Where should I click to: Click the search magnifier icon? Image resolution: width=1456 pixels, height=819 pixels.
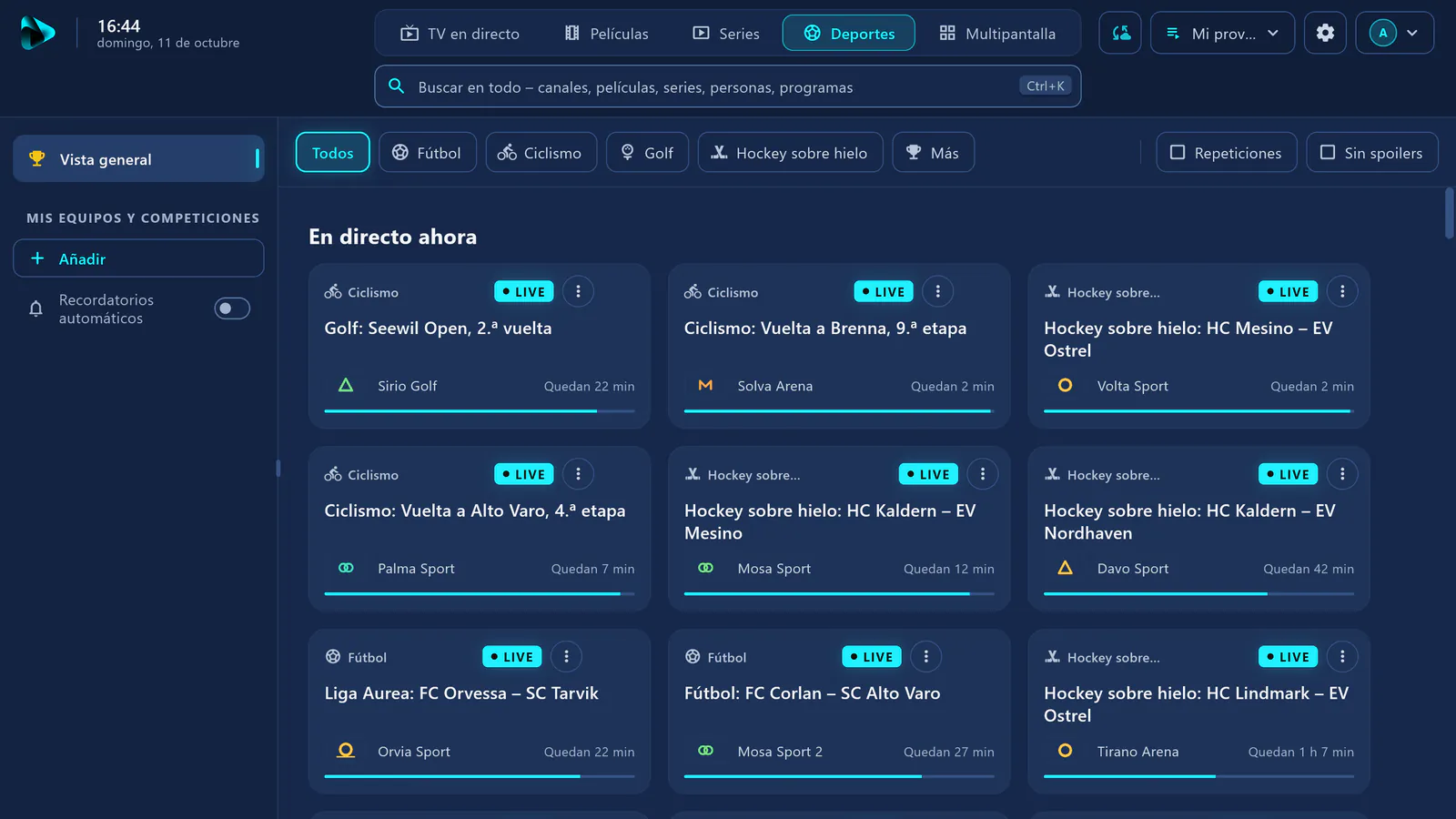pyautogui.click(x=397, y=86)
